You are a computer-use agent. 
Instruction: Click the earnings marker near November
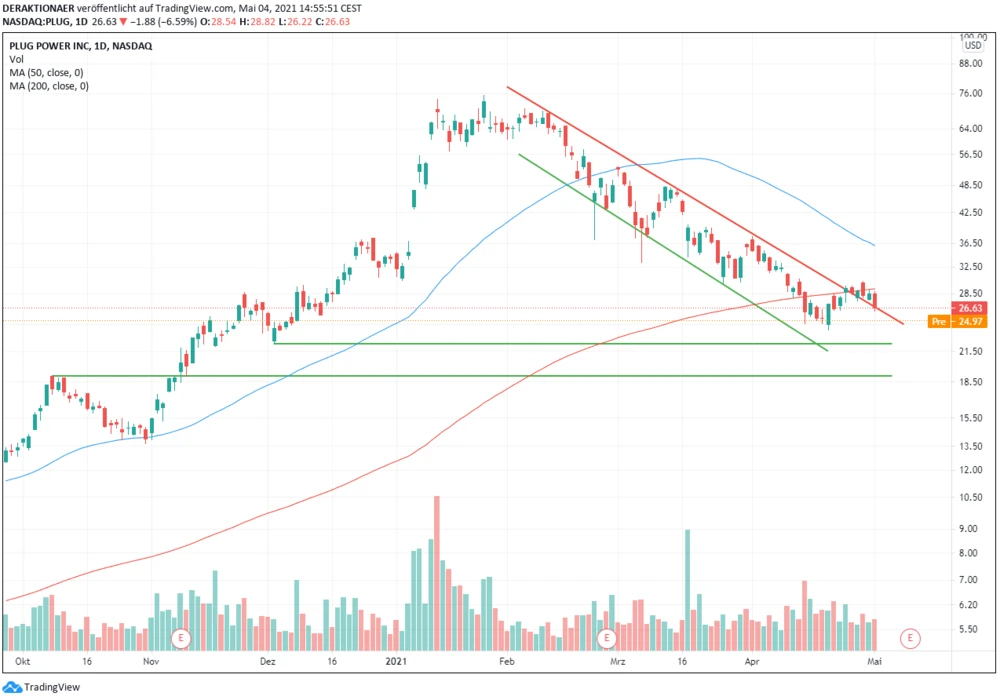click(181, 637)
